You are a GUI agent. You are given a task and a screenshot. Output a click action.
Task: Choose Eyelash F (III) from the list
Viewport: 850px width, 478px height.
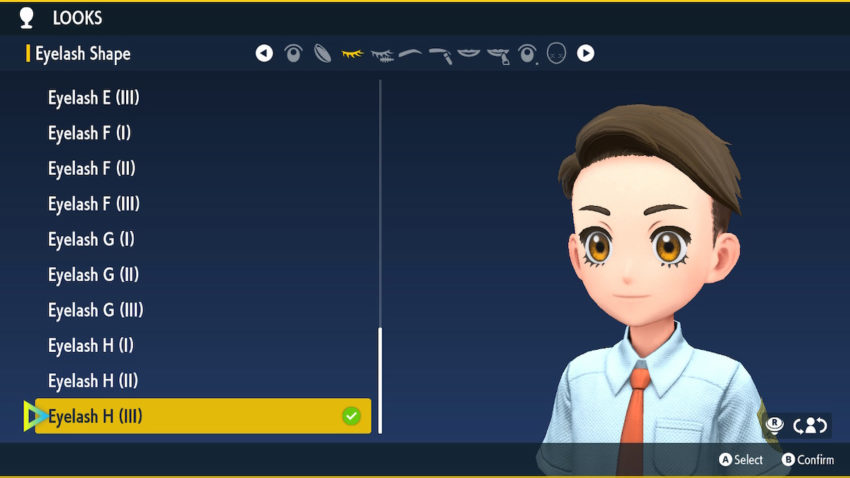pyautogui.click(x=94, y=204)
